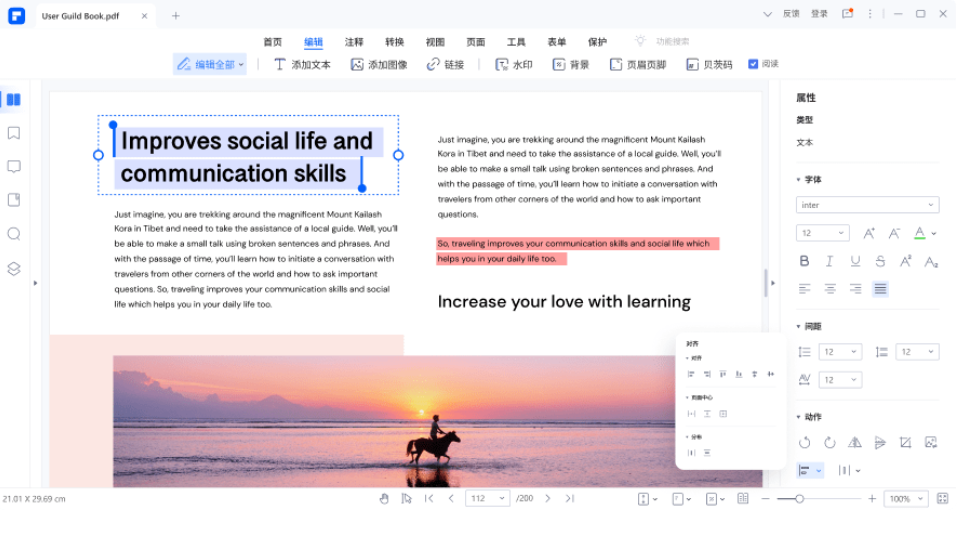
Task: Open the 100% zoom level dropdown
Action: coord(906,499)
